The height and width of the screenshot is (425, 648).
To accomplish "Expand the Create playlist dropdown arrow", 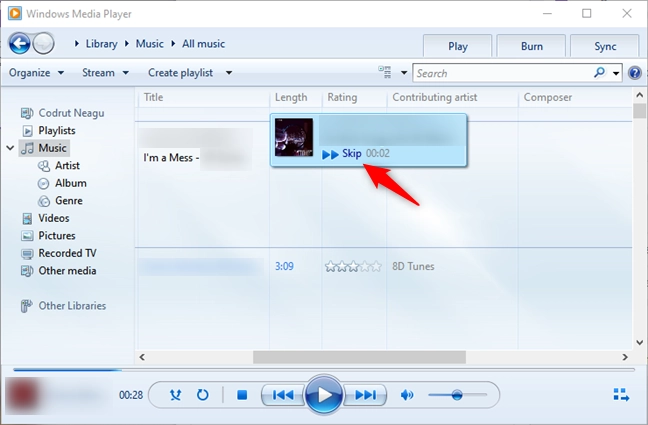I will tap(229, 73).
